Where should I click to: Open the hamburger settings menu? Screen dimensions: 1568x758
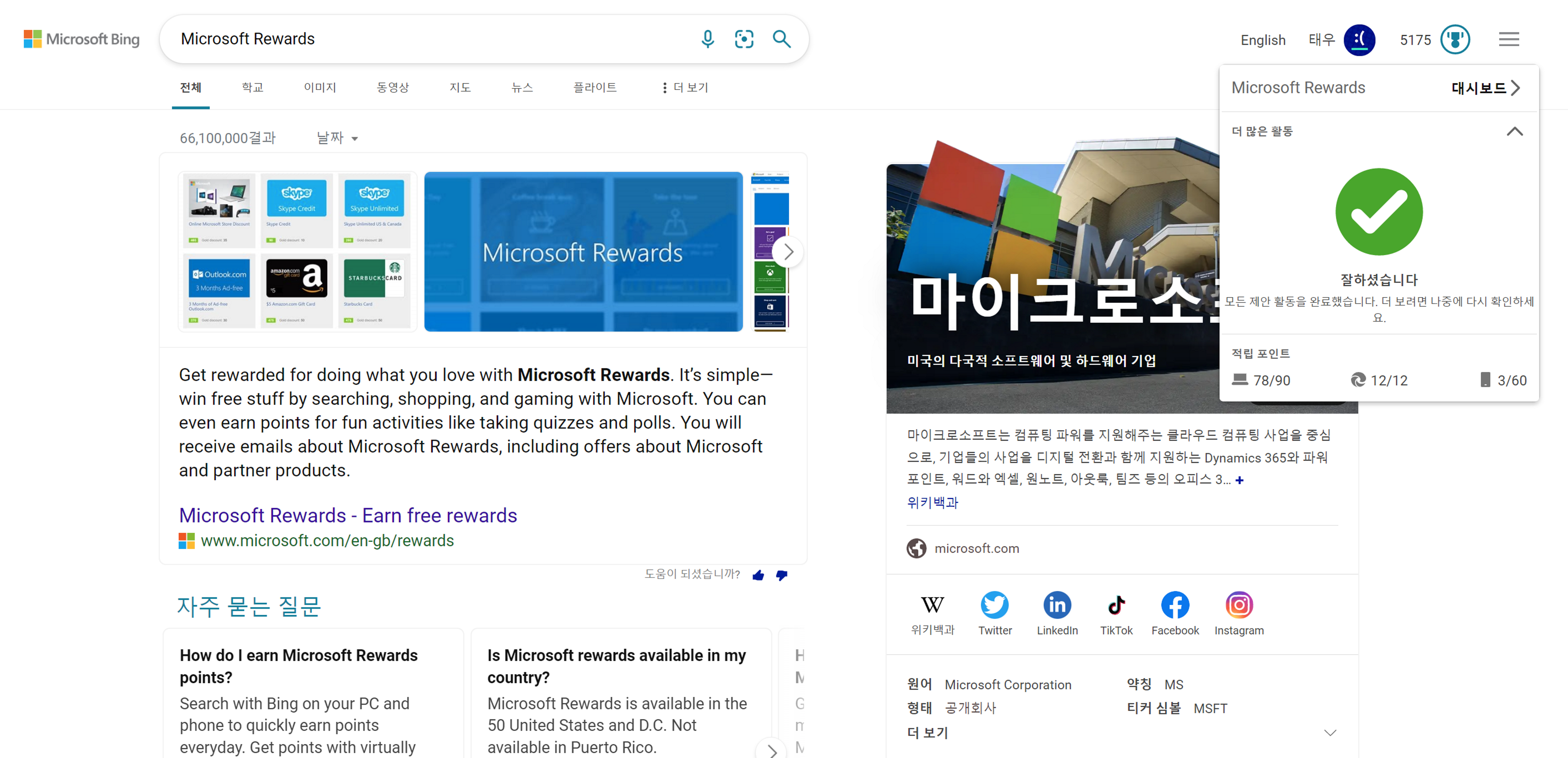point(1508,40)
